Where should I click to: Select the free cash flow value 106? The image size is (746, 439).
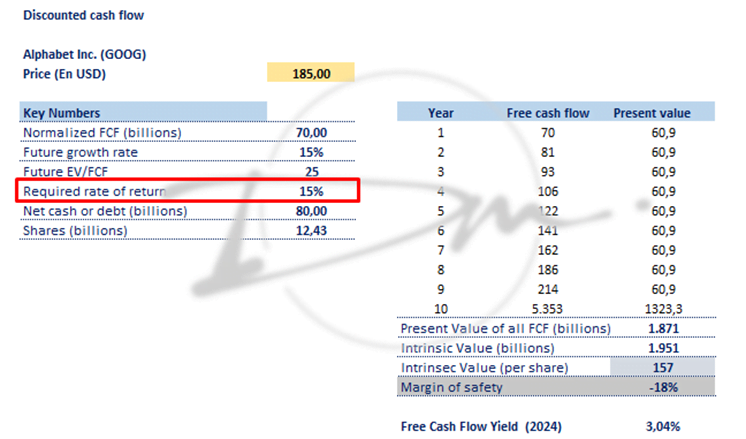548,191
